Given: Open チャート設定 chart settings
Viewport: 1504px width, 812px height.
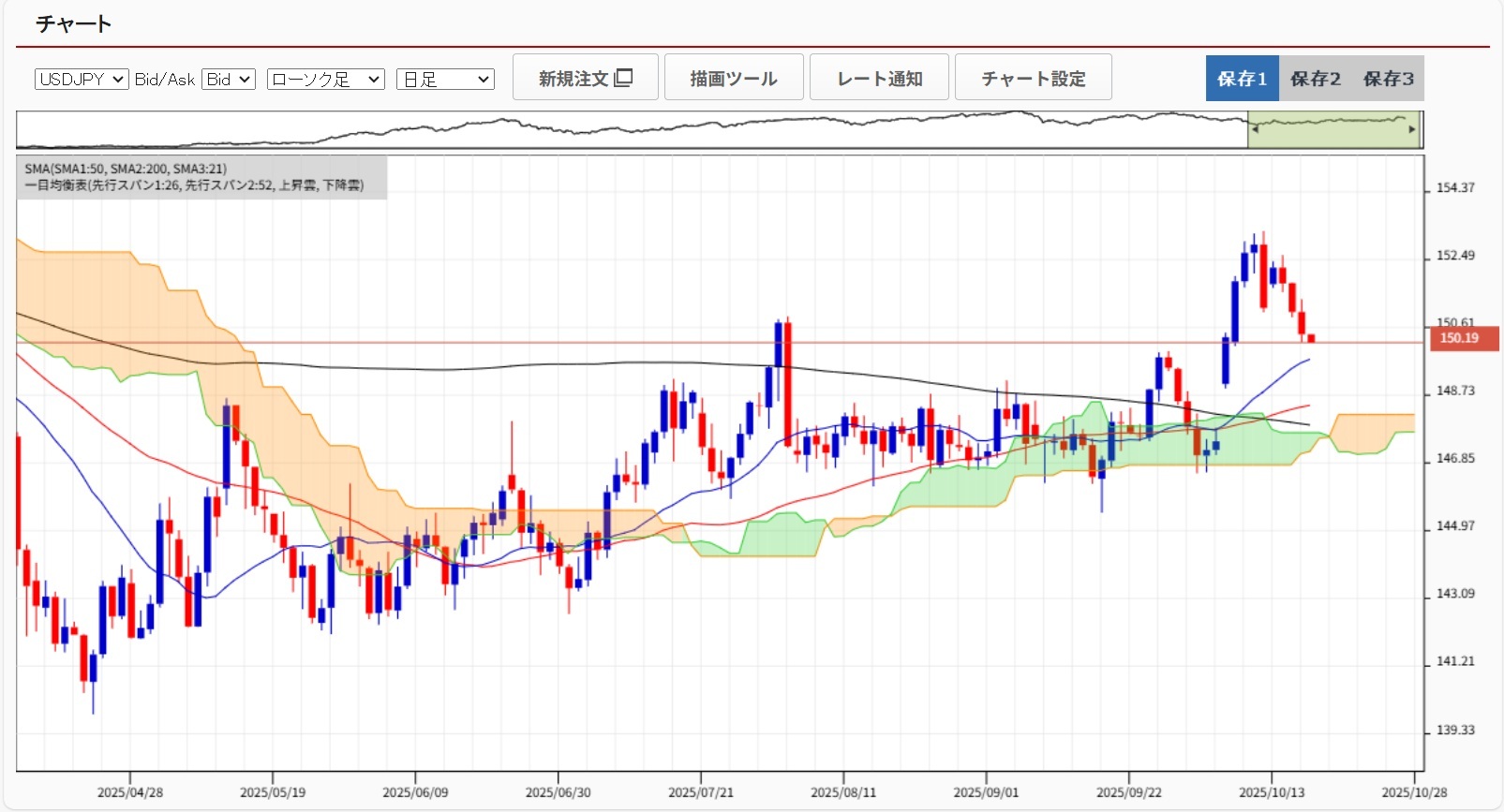Looking at the screenshot, I should pos(1033,78).
